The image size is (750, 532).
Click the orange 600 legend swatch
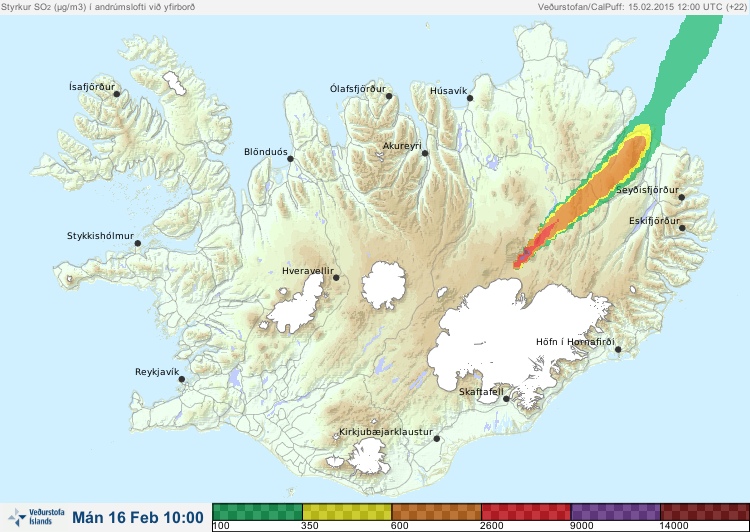(436, 512)
